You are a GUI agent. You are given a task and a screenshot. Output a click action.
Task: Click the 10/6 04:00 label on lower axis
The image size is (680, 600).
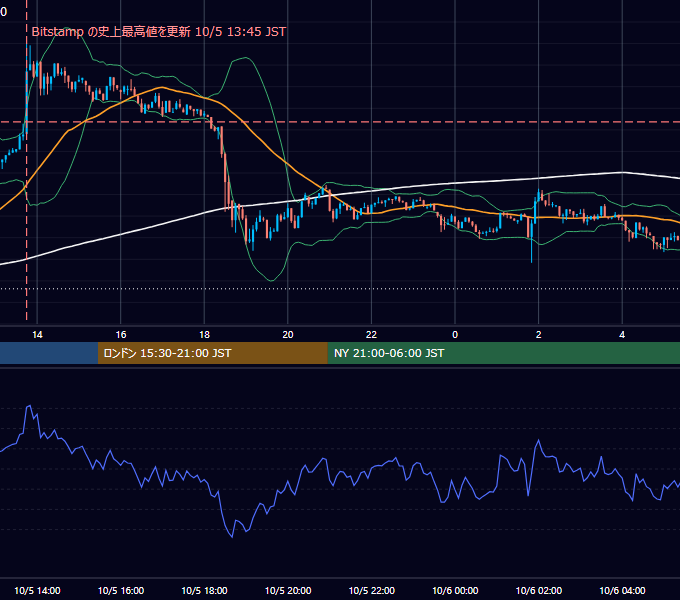point(622,590)
